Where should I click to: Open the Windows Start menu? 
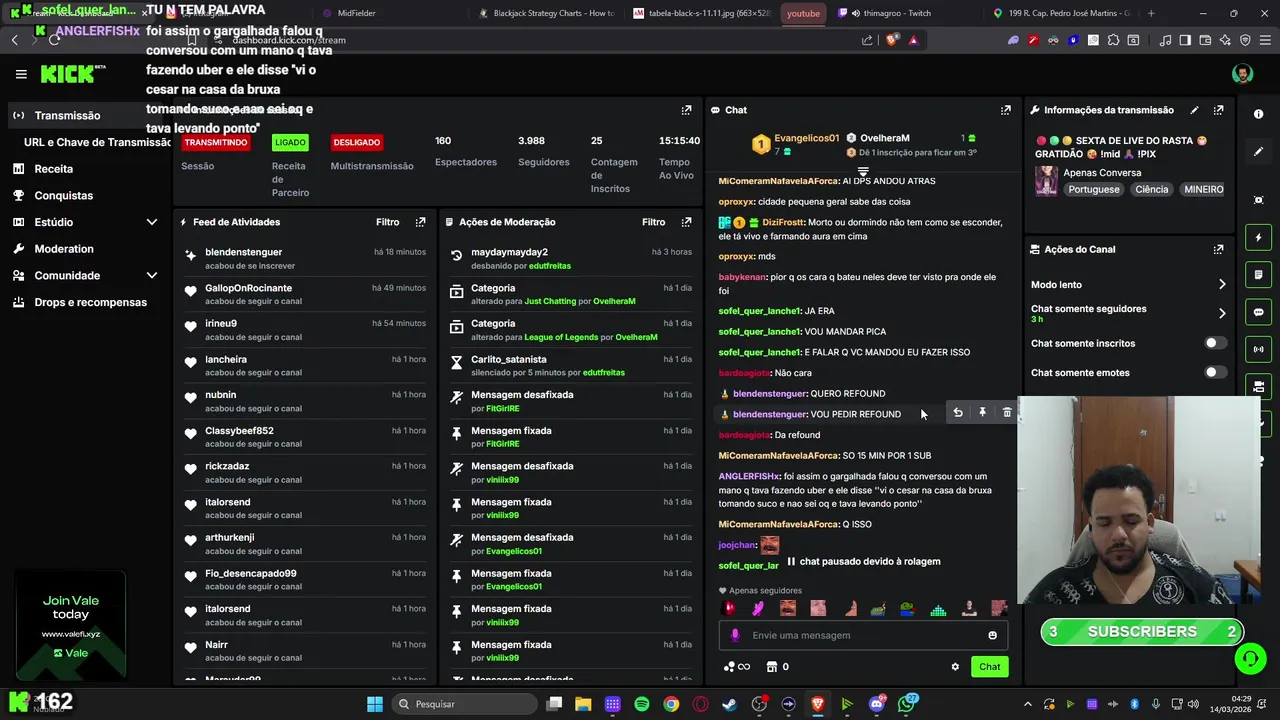[x=374, y=704]
